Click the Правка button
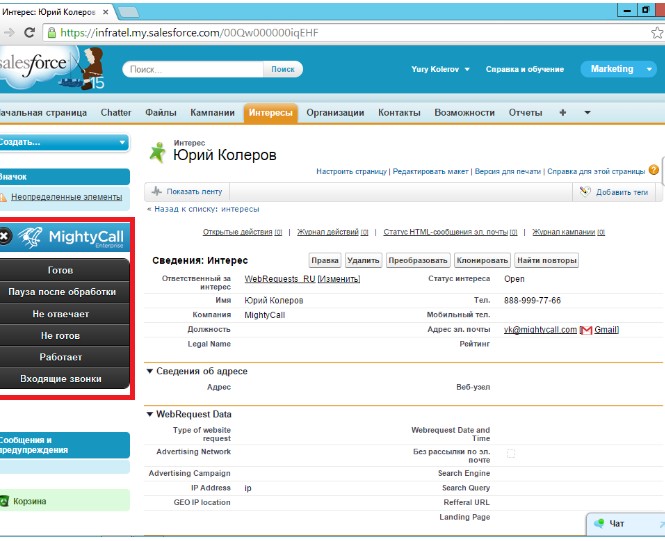Screen dimensions: 665x541 pyautogui.click(x=325, y=260)
